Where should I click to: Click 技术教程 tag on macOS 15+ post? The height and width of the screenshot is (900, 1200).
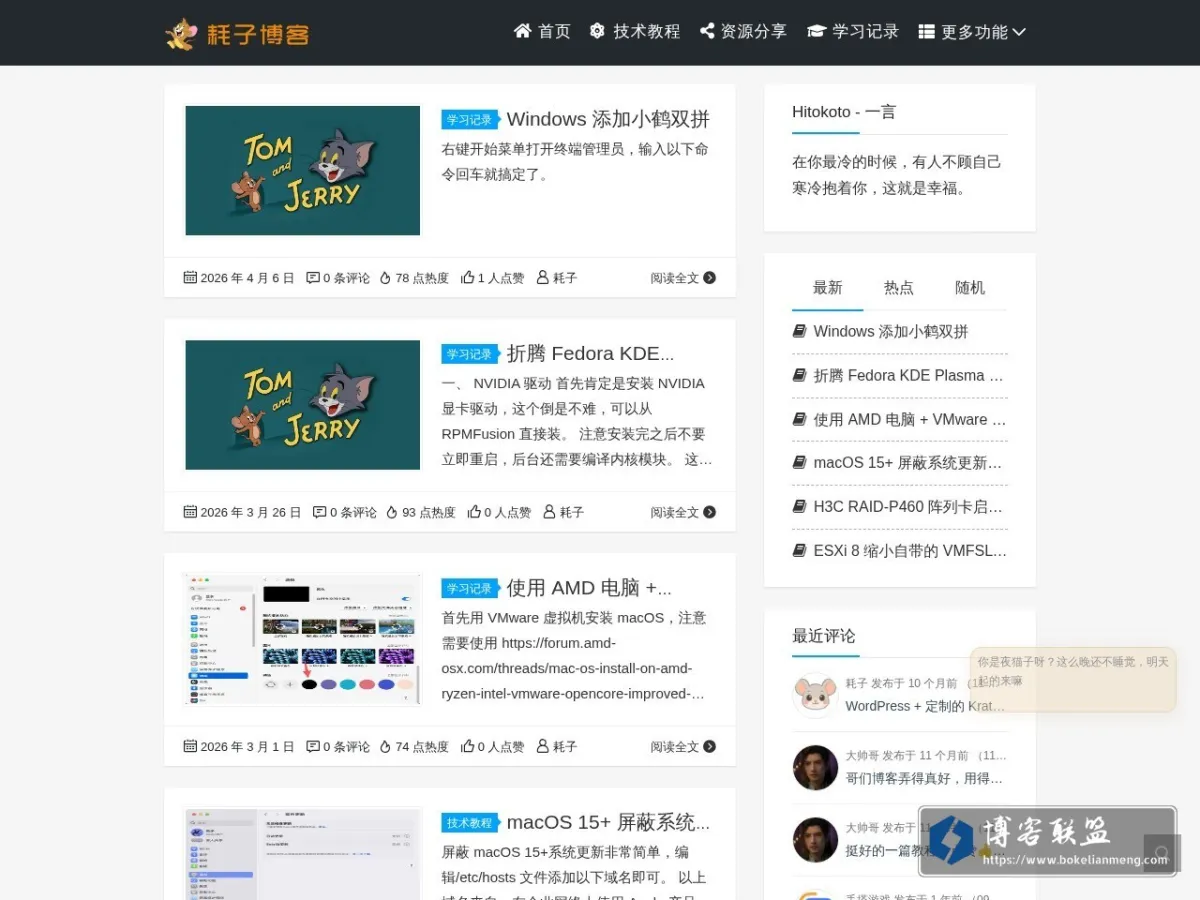click(469, 823)
